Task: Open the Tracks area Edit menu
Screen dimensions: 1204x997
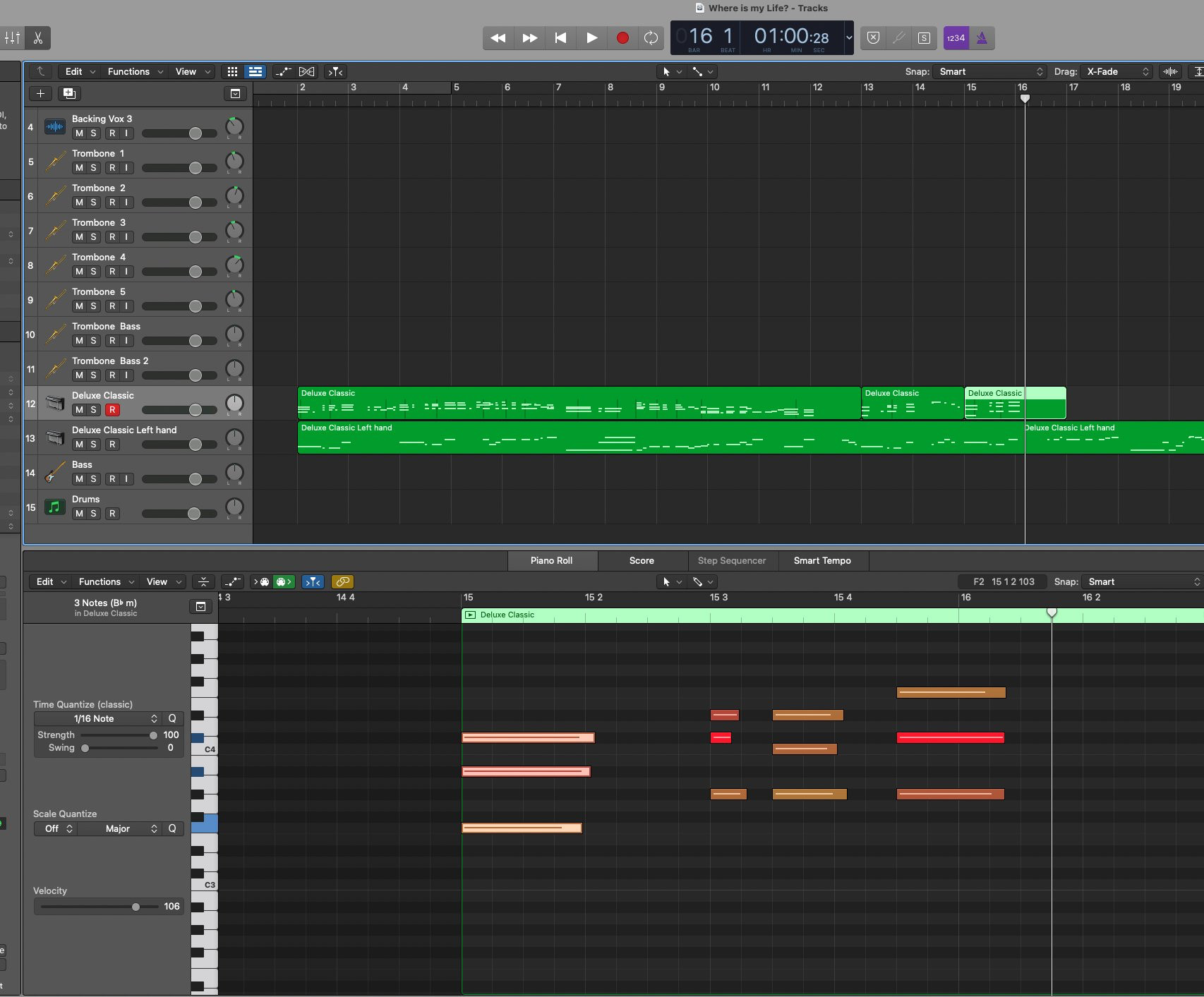Action: 80,71
